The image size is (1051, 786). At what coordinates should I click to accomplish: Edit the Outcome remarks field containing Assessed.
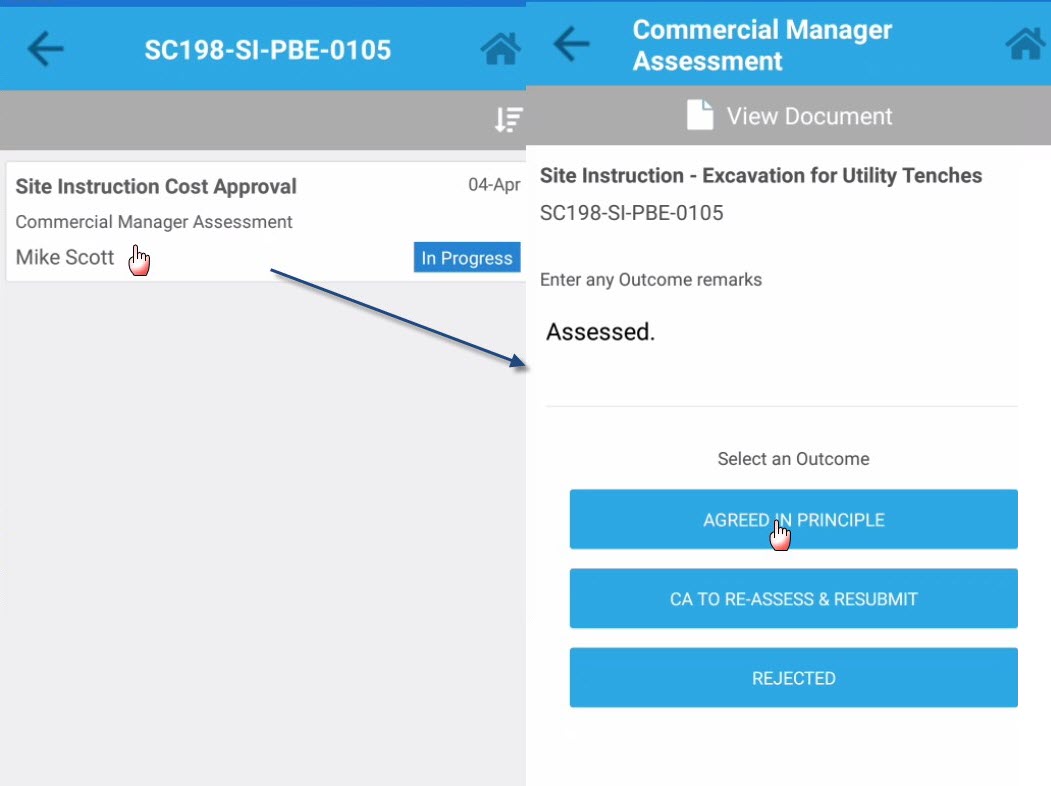782,353
